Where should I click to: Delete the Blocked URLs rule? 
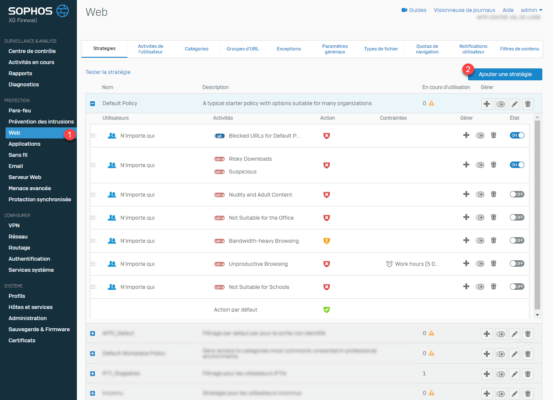click(493, 135)
